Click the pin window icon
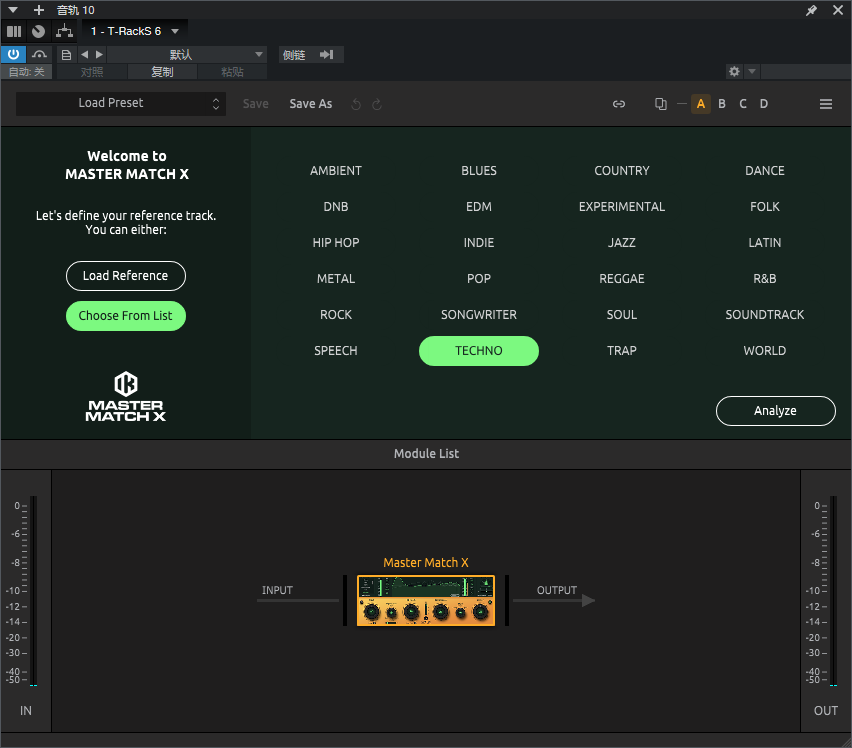852x748 pixels. pyautogui.click(x=811, y=10)
